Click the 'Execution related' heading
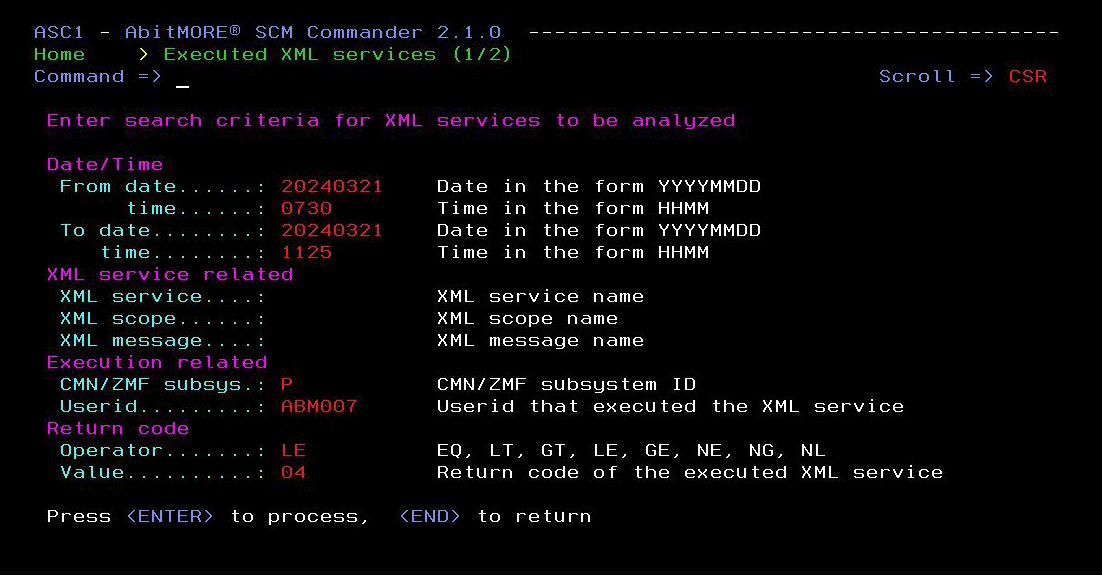Viewport: 1102px width, 575px height. click(x=157, y=363)
